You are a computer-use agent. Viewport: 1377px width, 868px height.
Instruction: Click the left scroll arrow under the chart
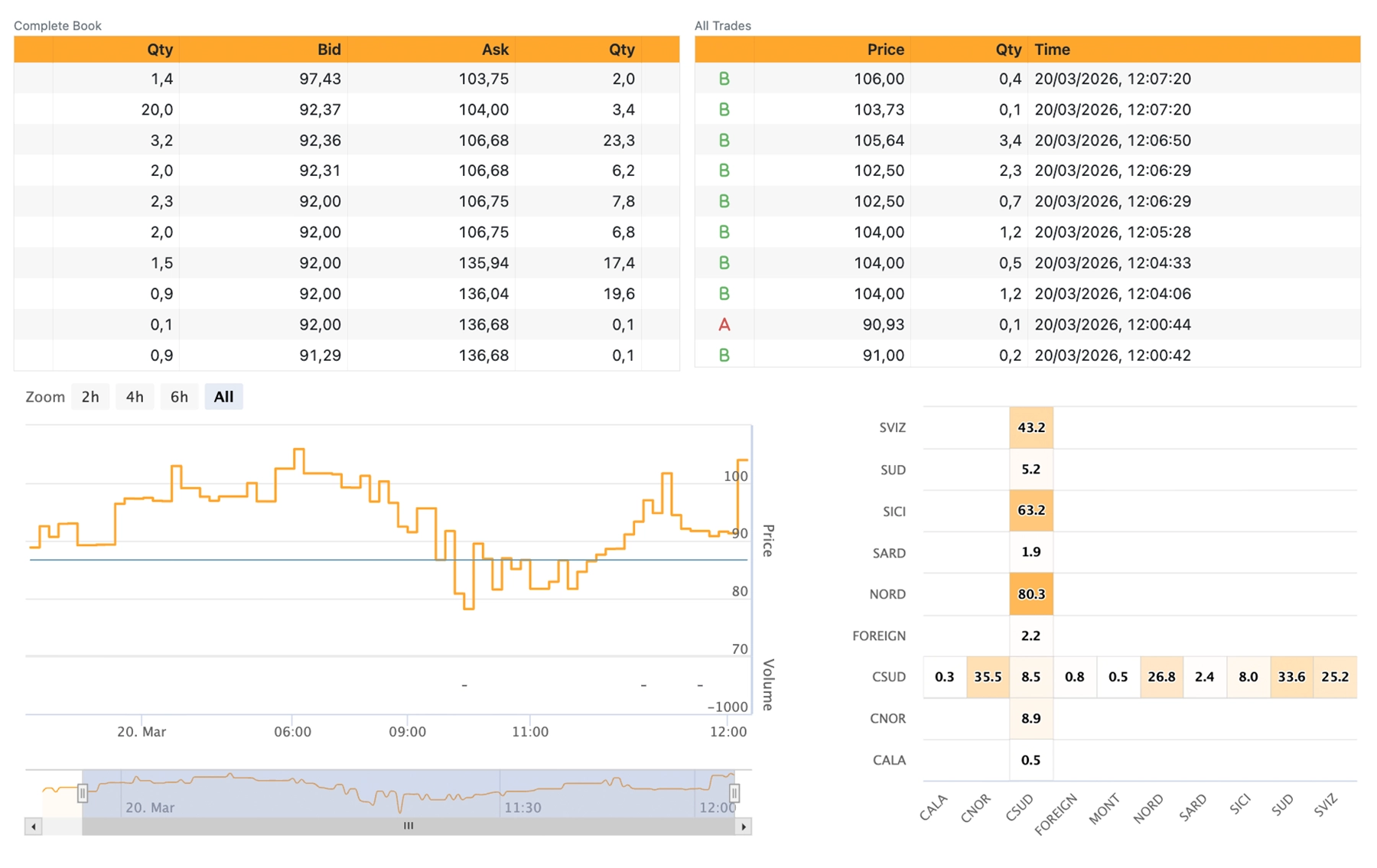(x=33, y=827)
